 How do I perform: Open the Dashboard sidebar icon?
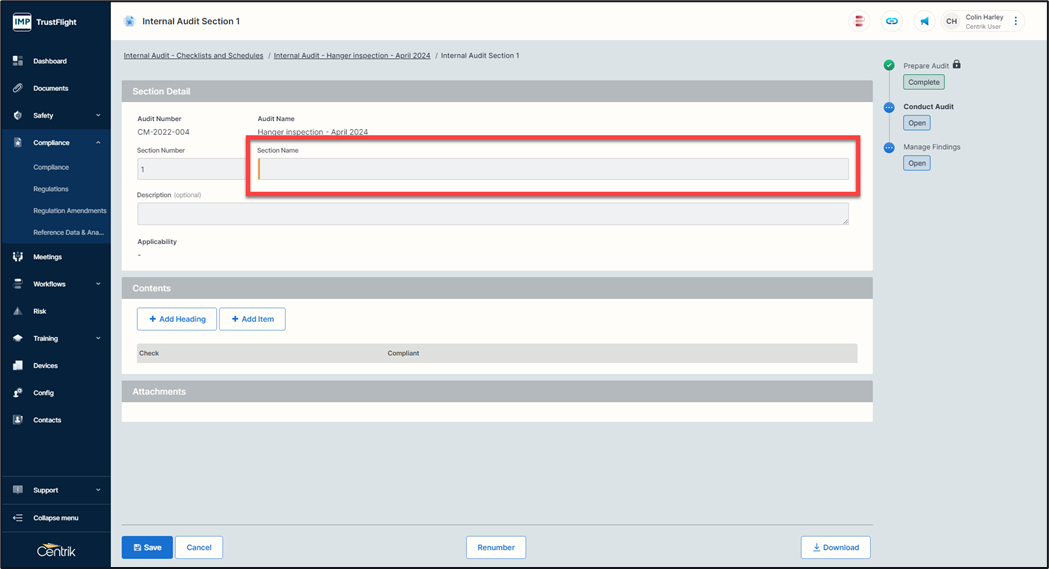pyautogui.click(x=18, y=61)
